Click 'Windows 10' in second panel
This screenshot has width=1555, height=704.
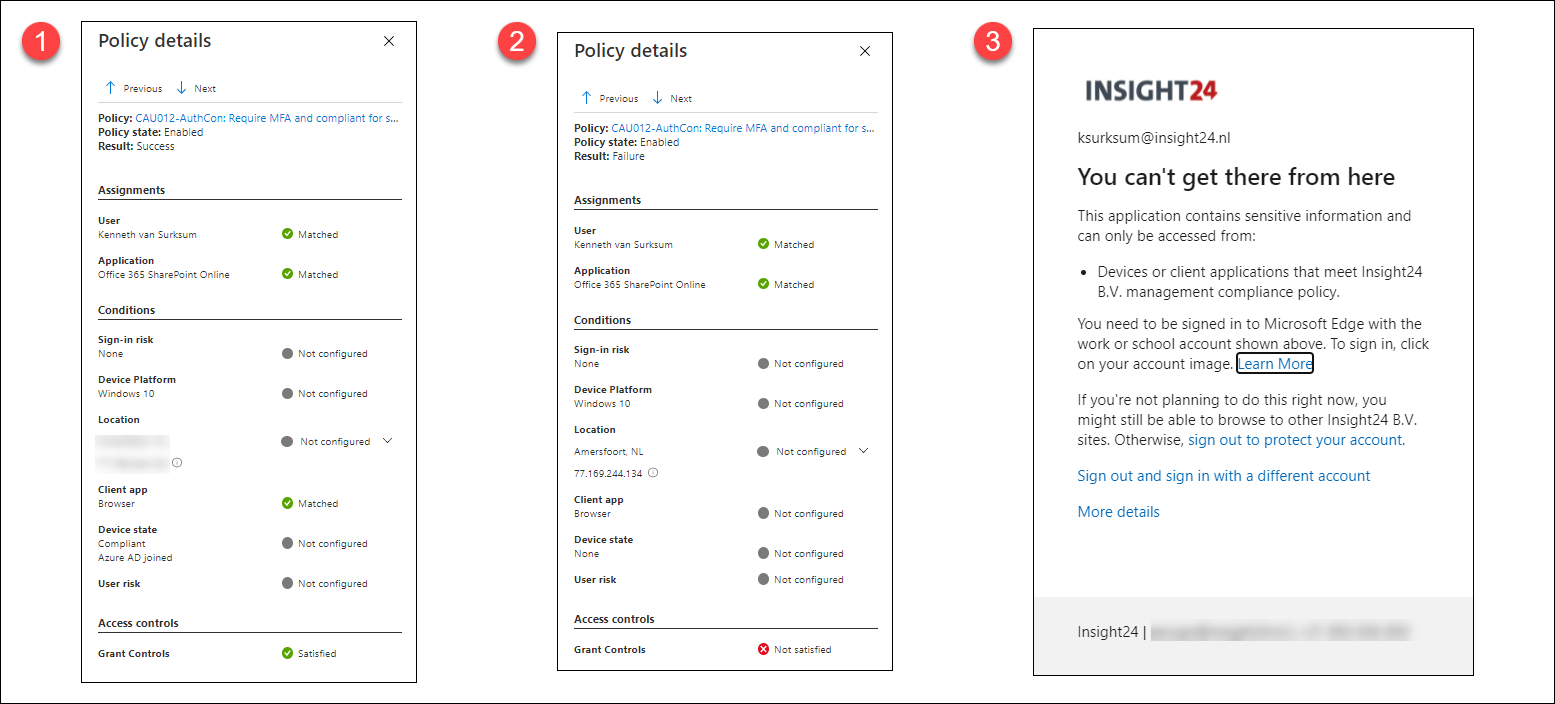[x=602, y=404]
